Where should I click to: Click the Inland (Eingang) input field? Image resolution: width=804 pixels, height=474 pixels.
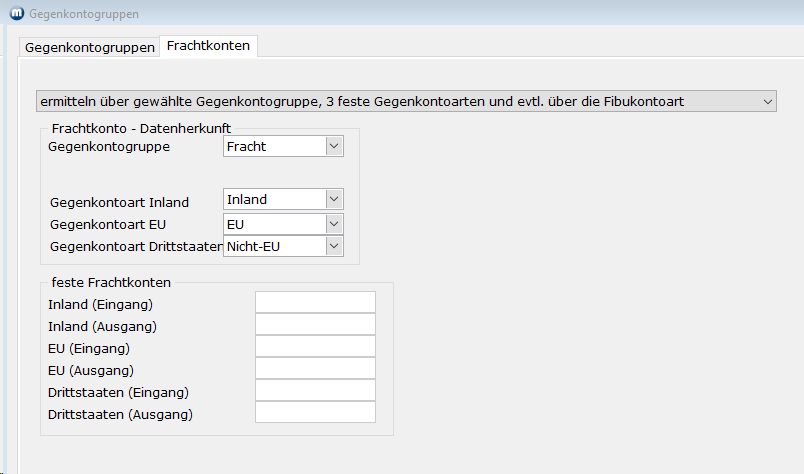click(x=315, y=303)
